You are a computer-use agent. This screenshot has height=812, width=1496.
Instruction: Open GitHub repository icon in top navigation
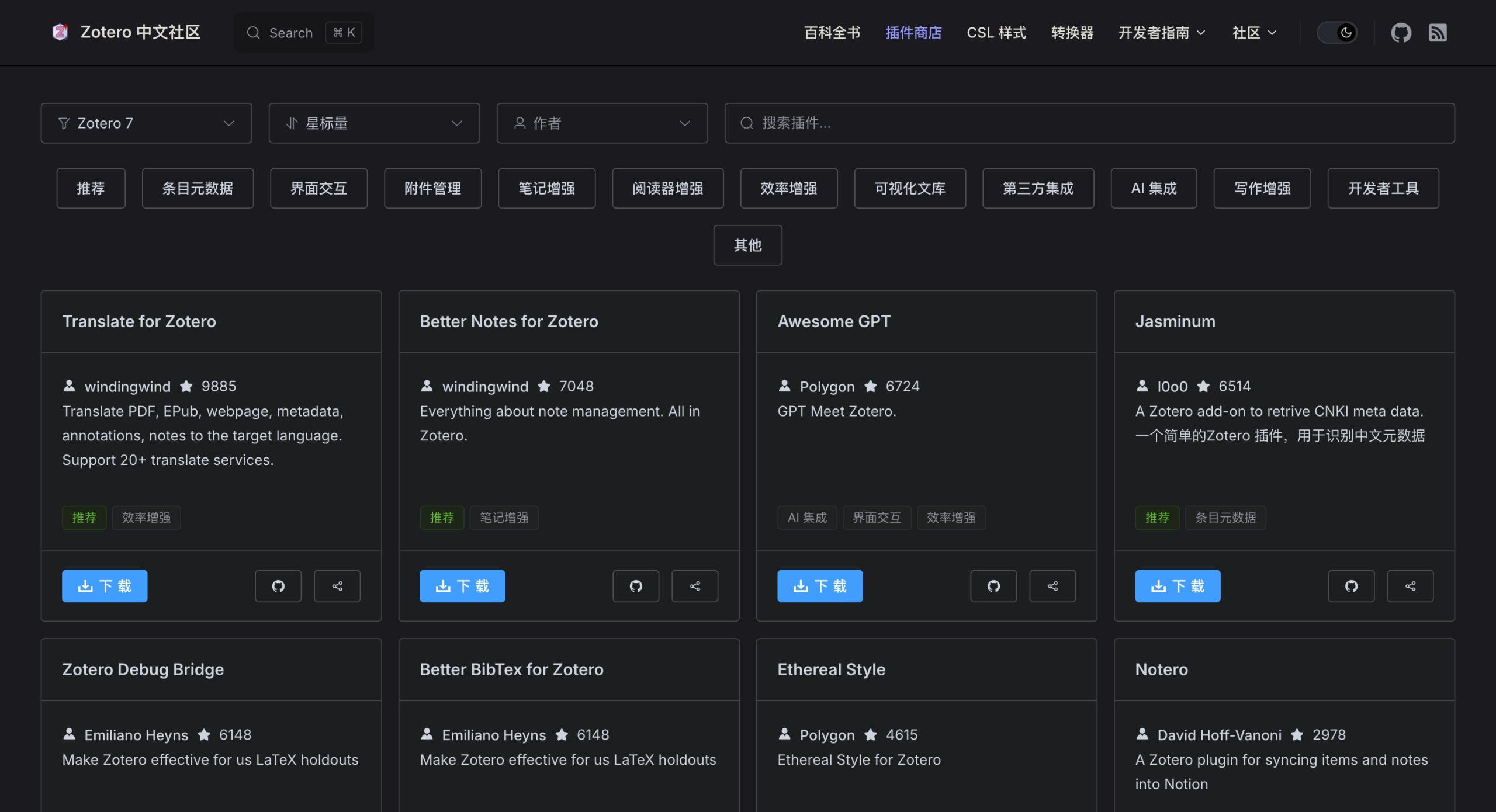pyautogui.click(x=1401, y=33)
